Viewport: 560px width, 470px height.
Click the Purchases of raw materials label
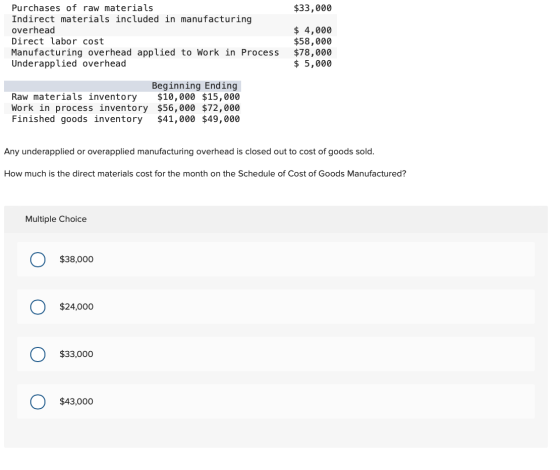pyautogui.click(x=82, y=8)
